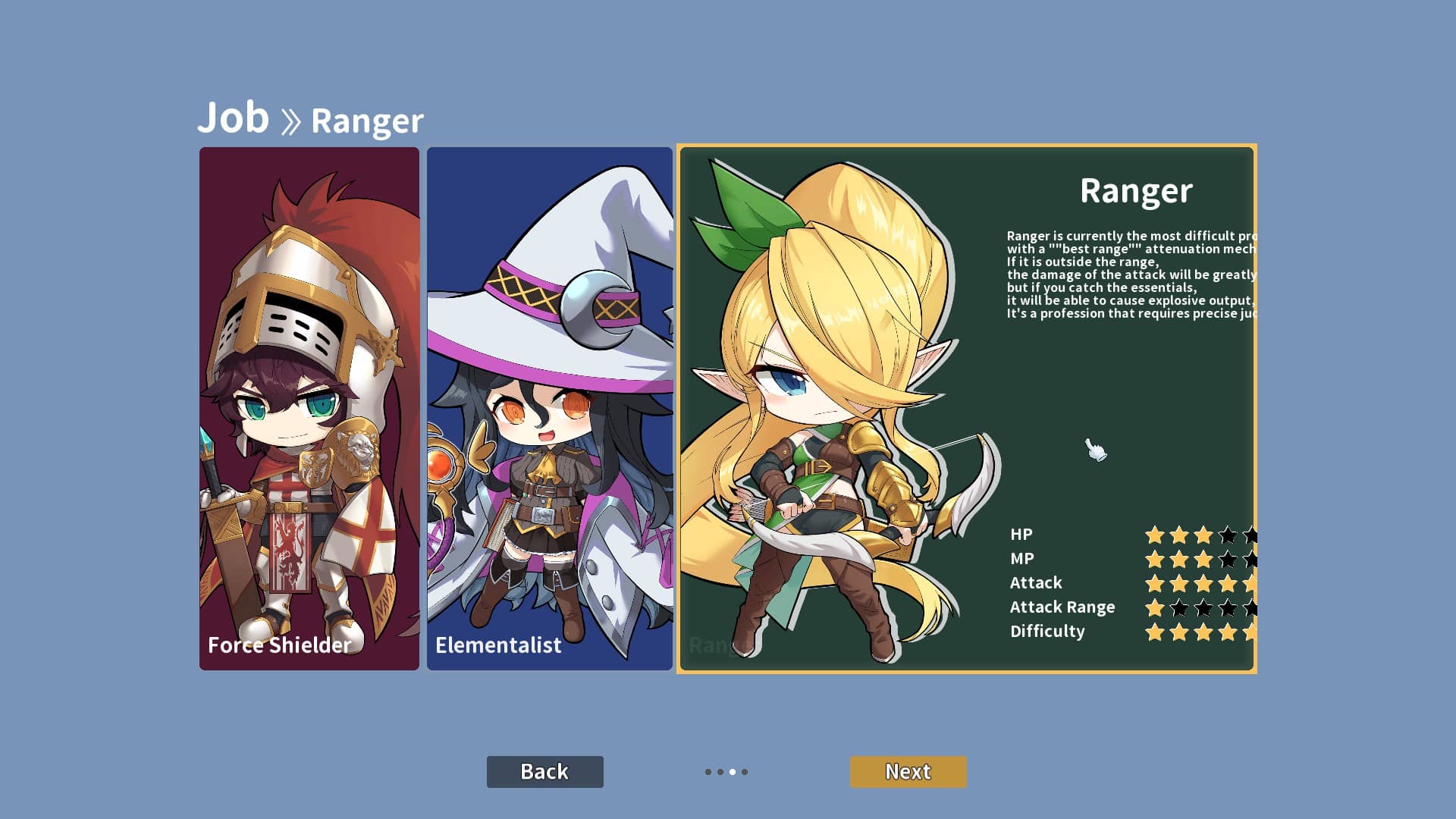Click the third MP star icon
The width and height of the screenshot is (1456, 819).
[x=1203, y=560]
